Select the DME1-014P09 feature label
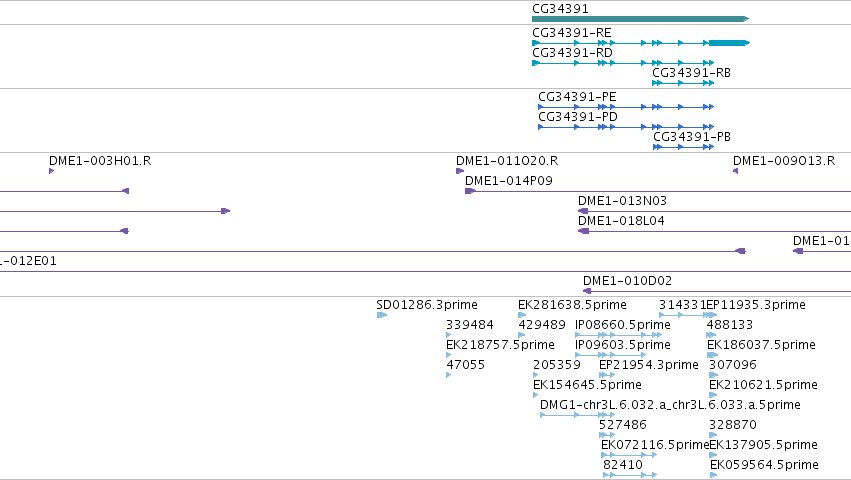The height and width of the screenshot is (480, 851). [509, 181]
